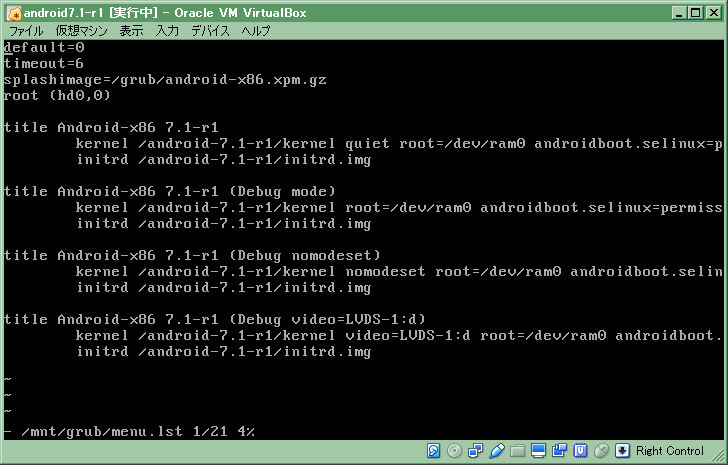The height and width of the screenshot is (465, 728).
Task: Click the /mnt/grub/menu.lst 1/21 4% status line
Action: pyautogui.click(x=130, y=432)
